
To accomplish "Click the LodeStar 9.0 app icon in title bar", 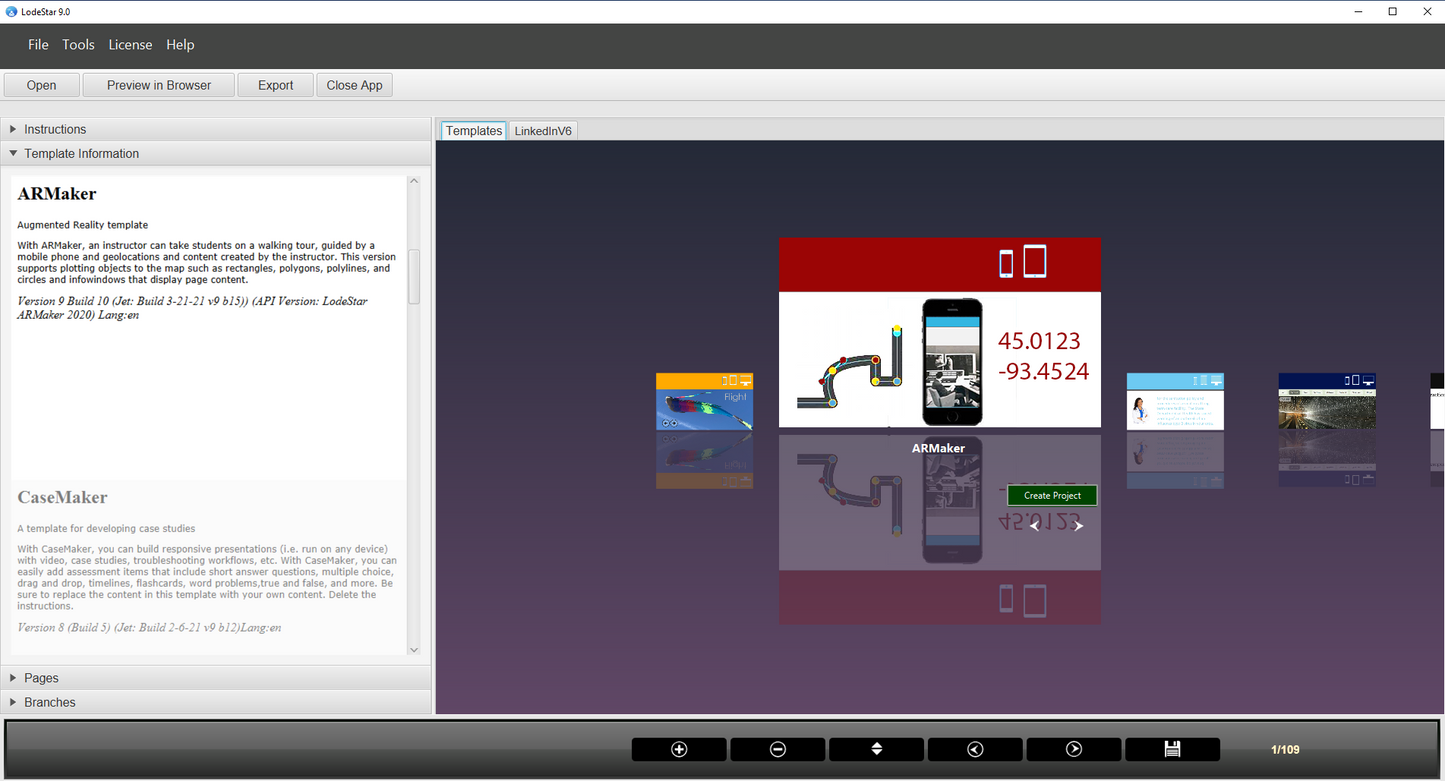I will 11,11.
